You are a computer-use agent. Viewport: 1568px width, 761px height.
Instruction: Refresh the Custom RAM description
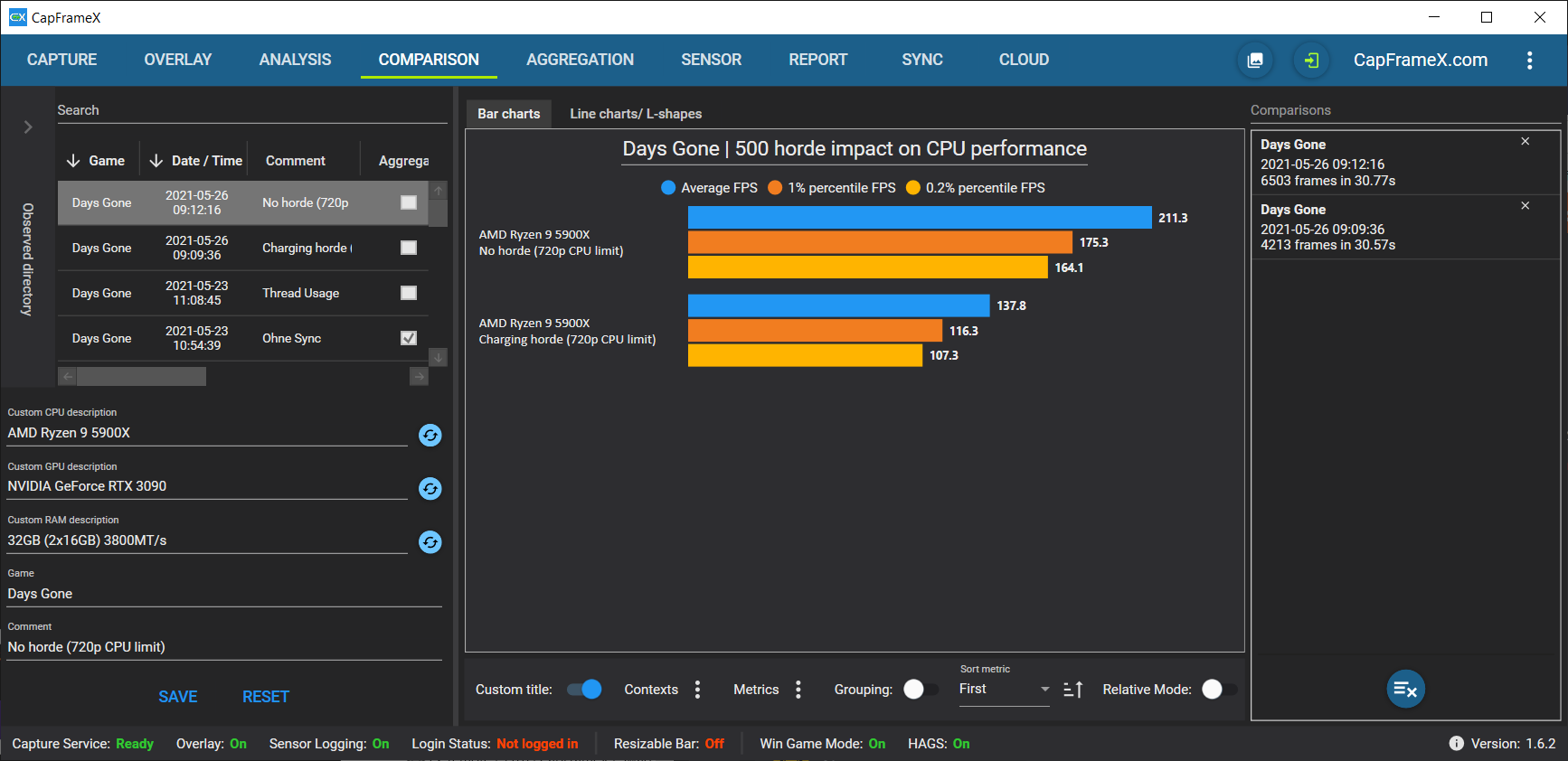point(430,542)
